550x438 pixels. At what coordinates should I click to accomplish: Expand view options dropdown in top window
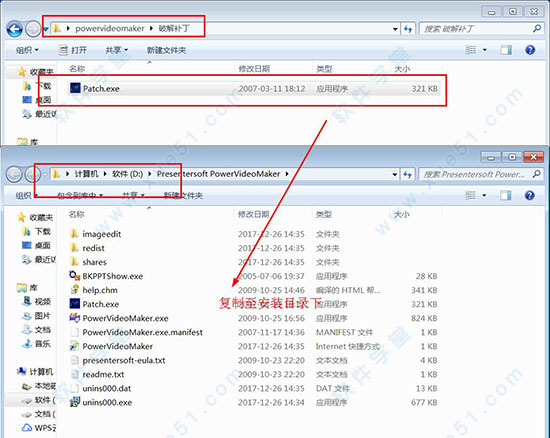point(484,50)
